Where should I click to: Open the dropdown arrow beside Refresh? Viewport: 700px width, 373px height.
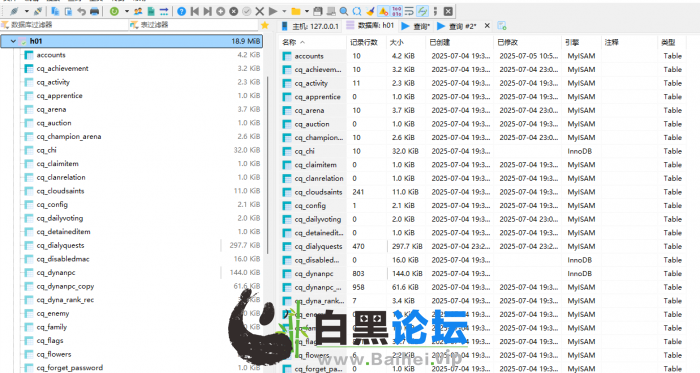coord(126,11)
